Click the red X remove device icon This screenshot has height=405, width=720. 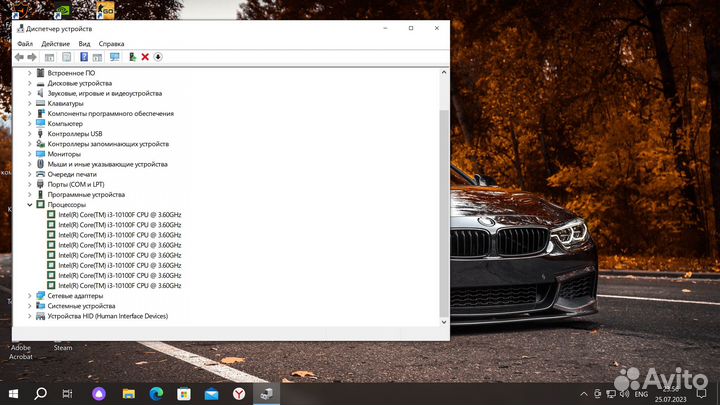(x=145, y=57)
